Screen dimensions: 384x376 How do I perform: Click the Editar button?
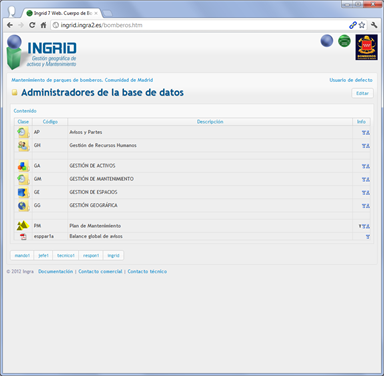362,93
